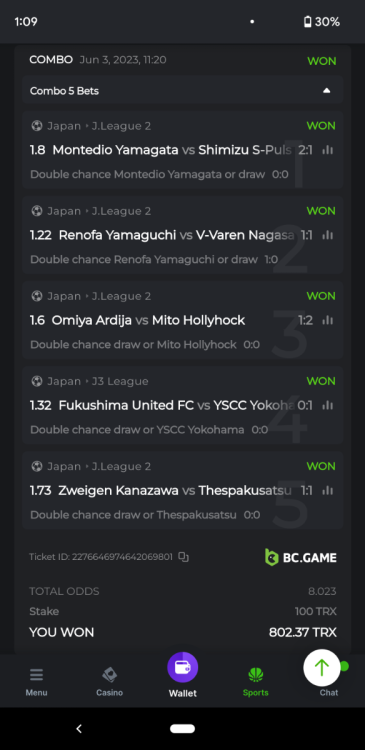
Task: Open stats for Omiya Ardija match
Action: (x=328, y=320)
